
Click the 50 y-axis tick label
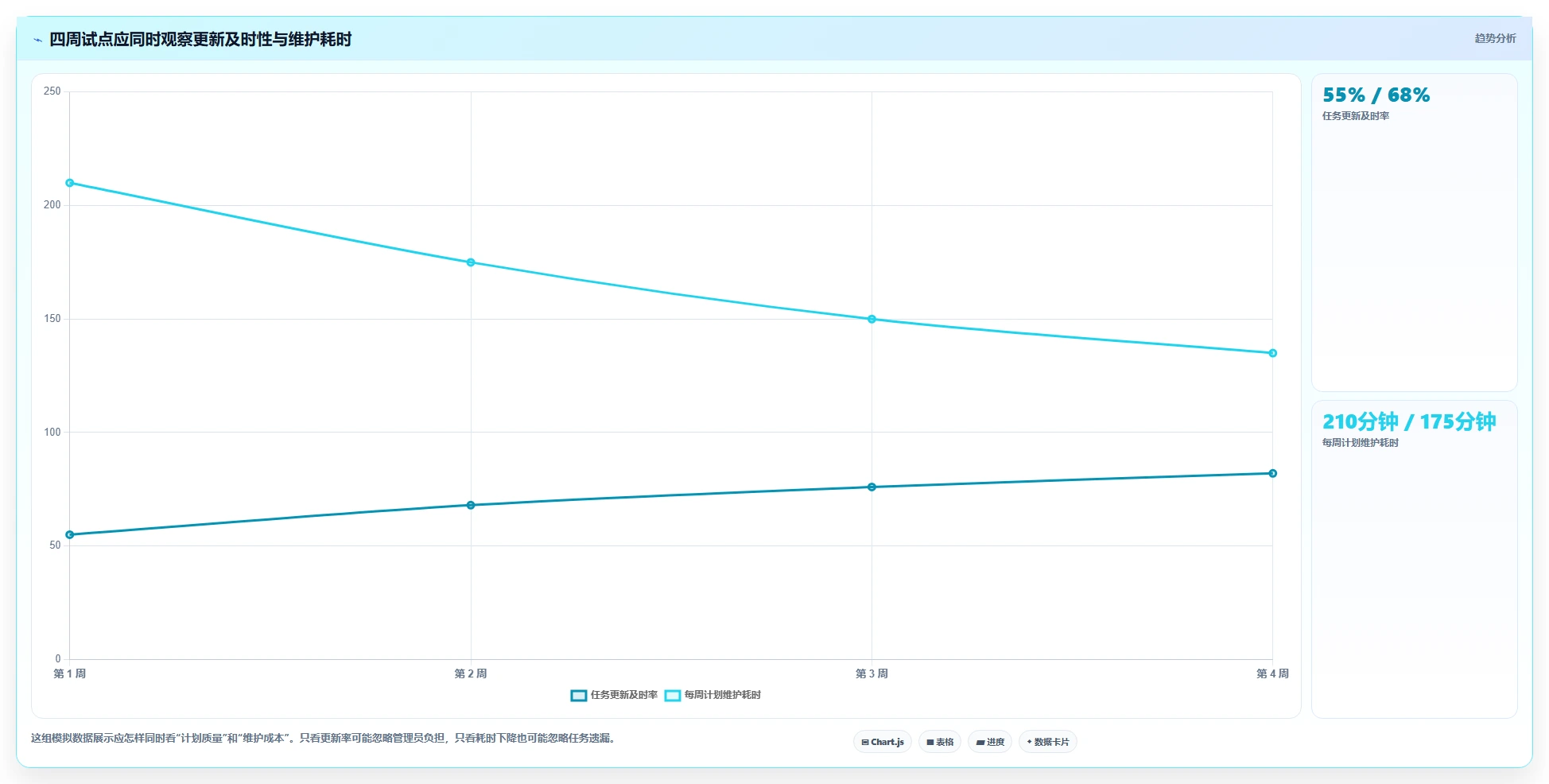[55, 545]
